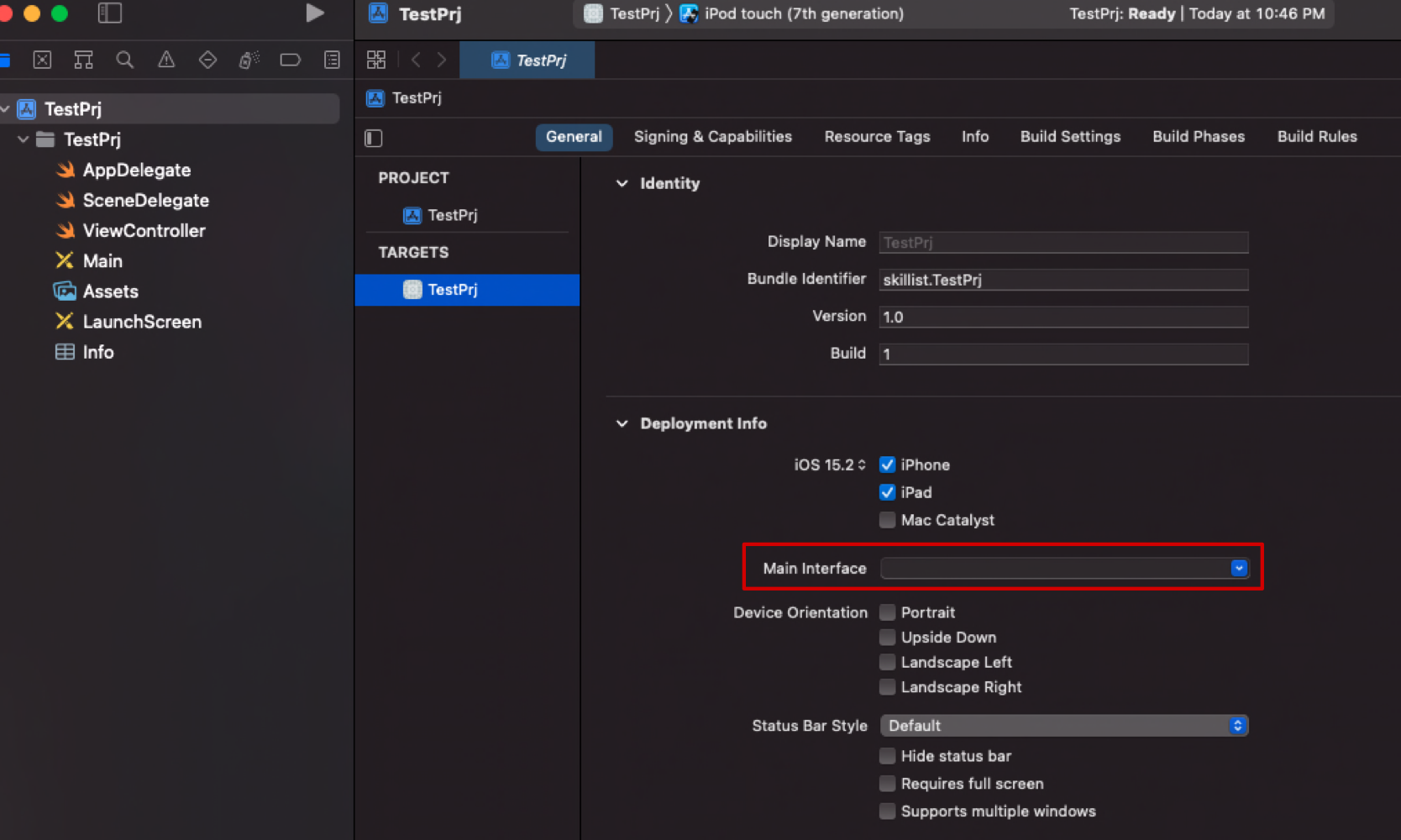
Task: Open the report navigator icon
Action: (x=332, y=60)
